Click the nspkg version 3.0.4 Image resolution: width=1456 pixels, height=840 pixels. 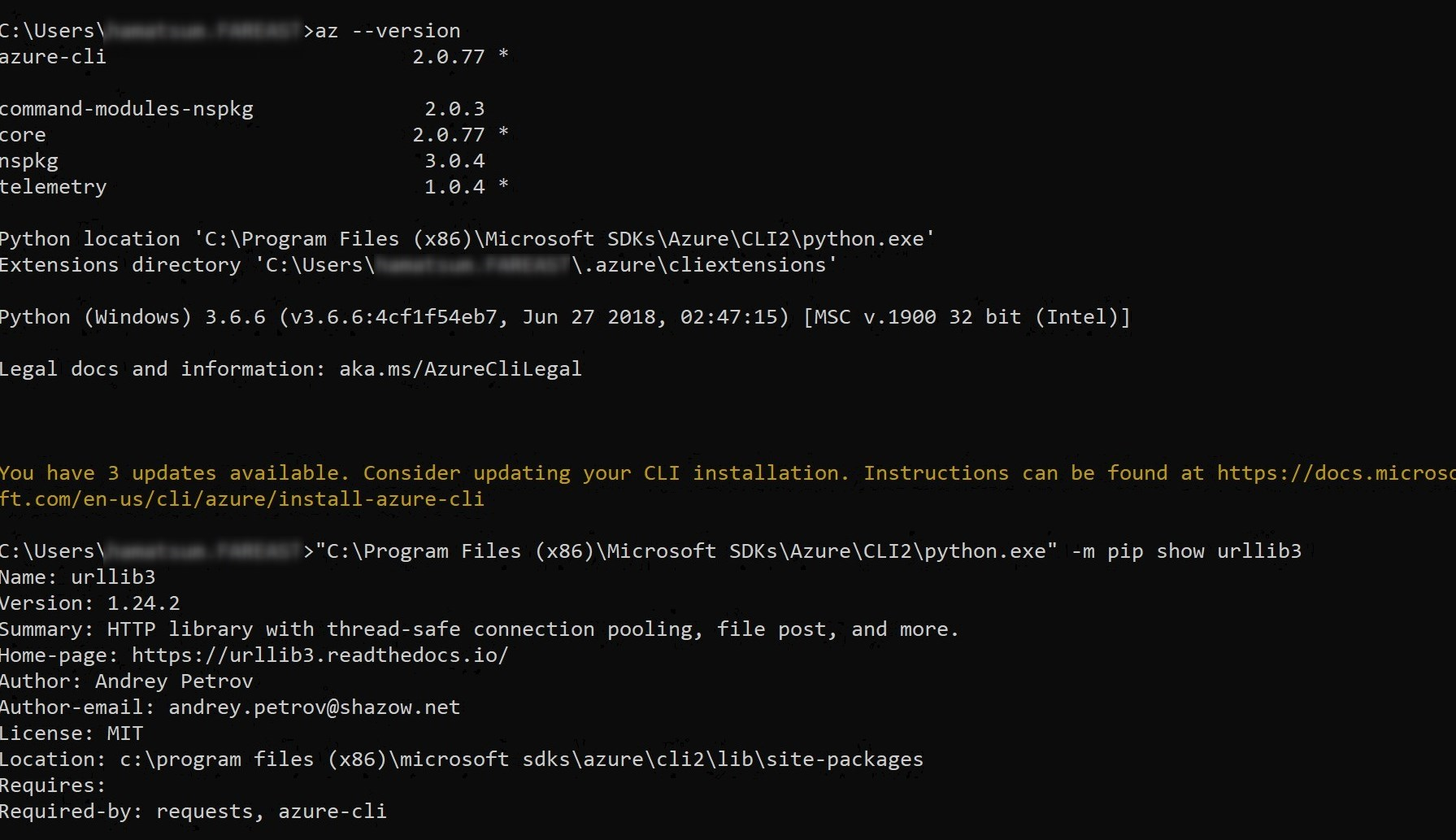(455, 160)
